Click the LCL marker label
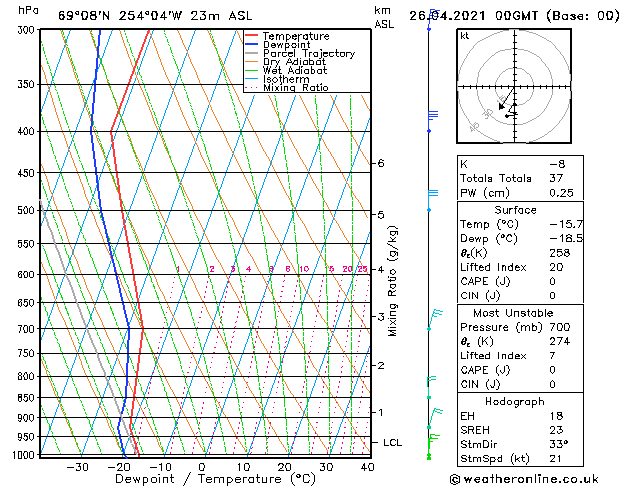This screenshot has width=629, height=486. pyautogui.click(x=393, y=442)
